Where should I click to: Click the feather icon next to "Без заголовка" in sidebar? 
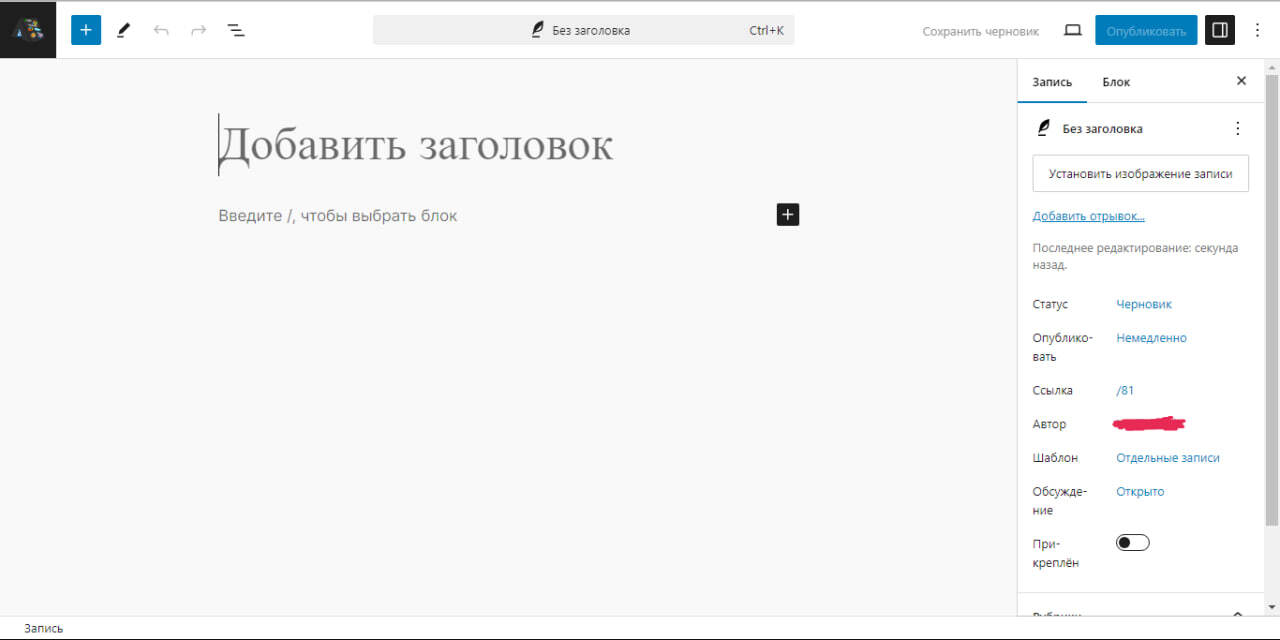coord(1044,128)
